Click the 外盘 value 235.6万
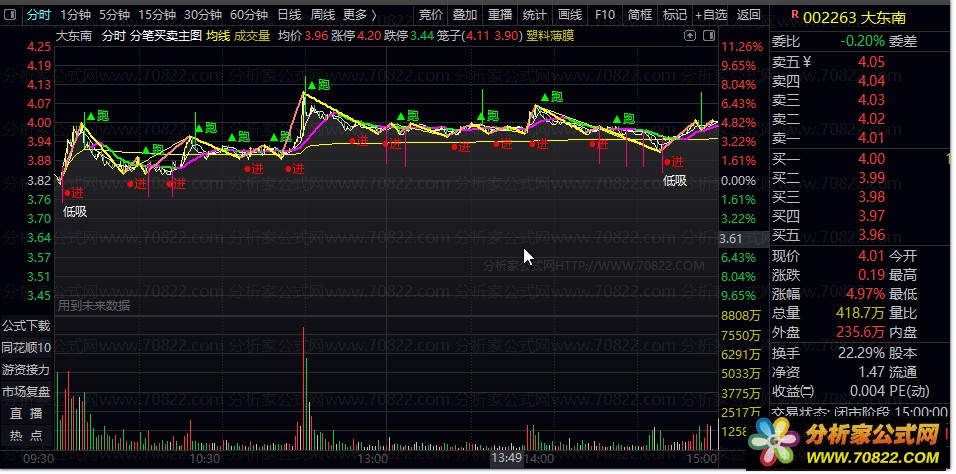Screen dimensions: 956x474 [x=860, y=332]
